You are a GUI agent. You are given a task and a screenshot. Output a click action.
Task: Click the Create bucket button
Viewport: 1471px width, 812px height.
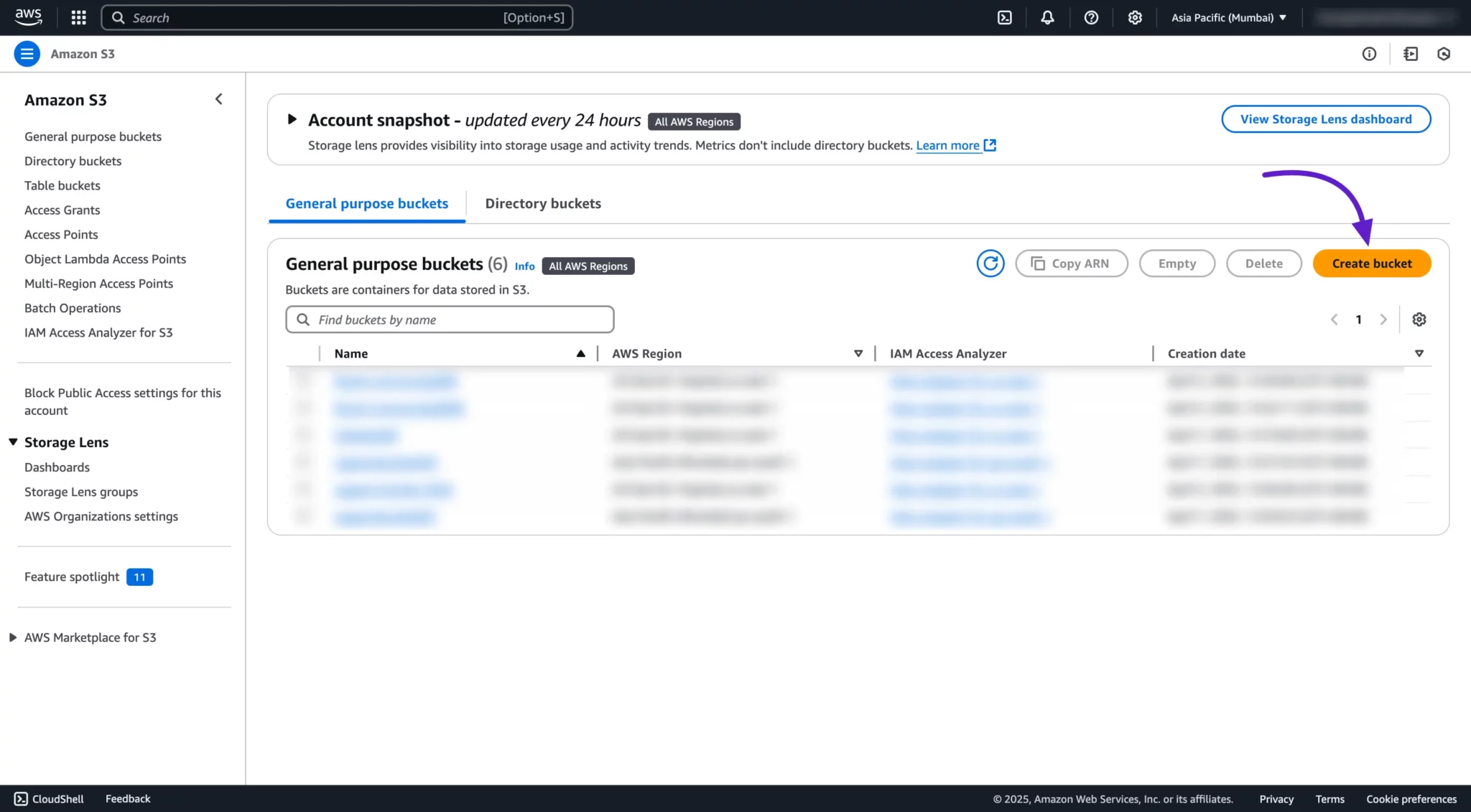click(x=1371, y=263)
